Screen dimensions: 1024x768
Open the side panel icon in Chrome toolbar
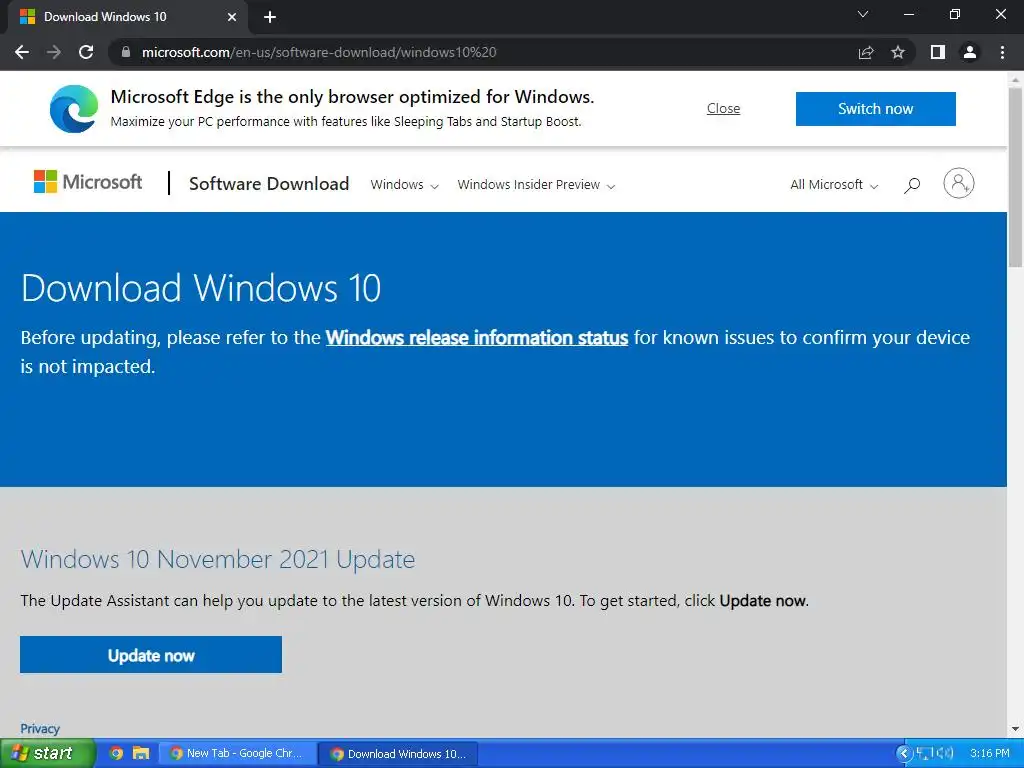(x=938, y=52)
